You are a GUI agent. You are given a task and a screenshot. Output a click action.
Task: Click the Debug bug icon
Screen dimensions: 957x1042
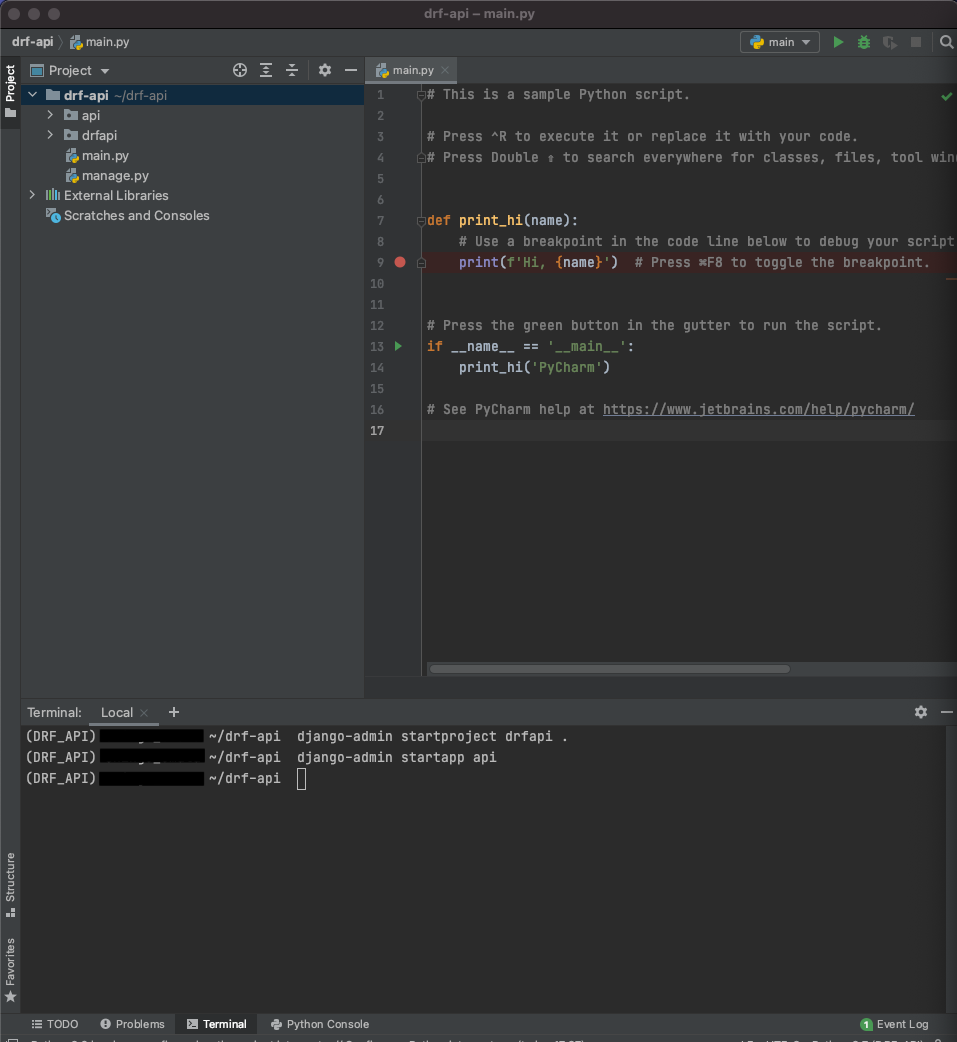(x=864, y=42)
